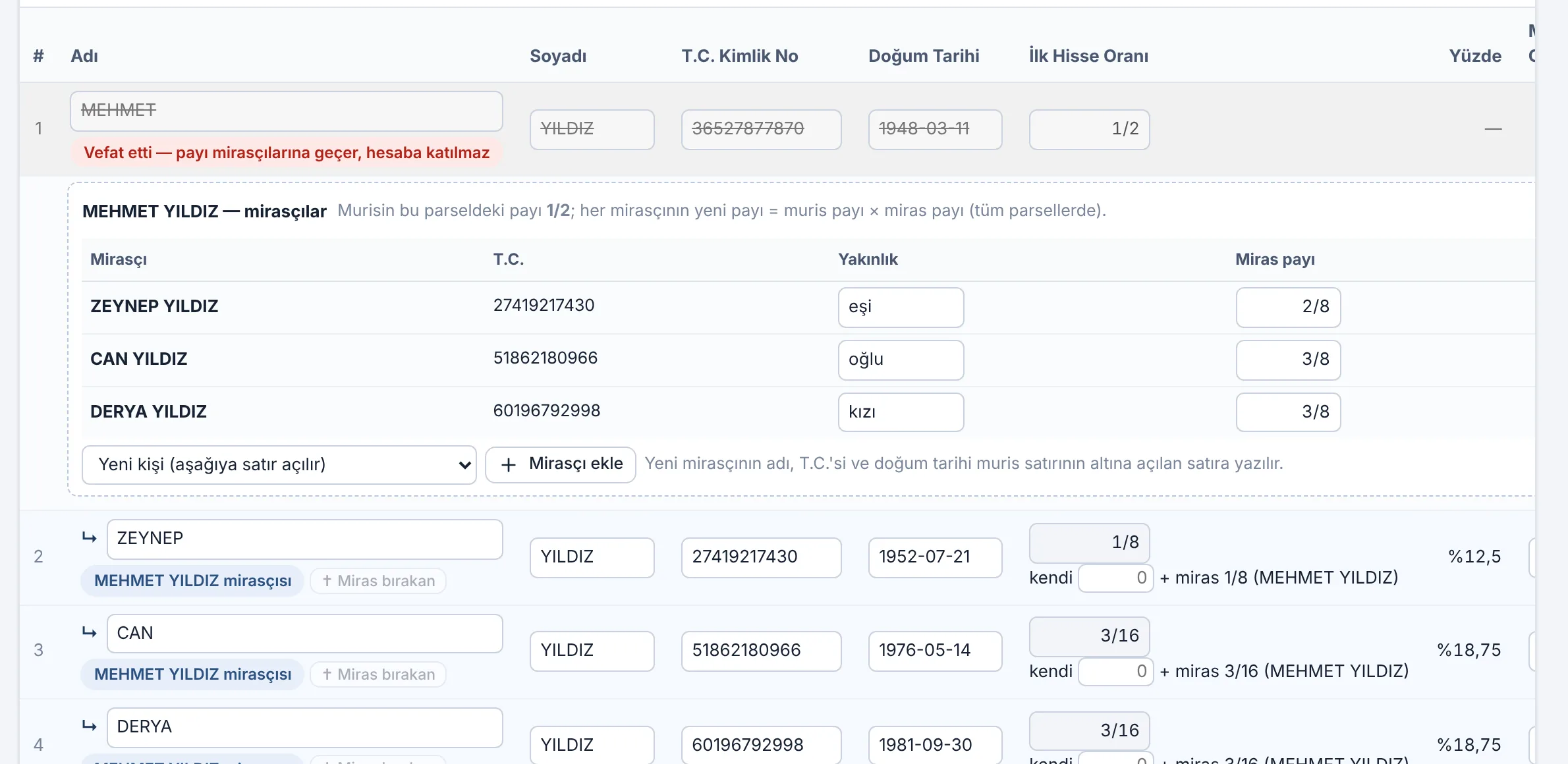
Task: Click the DERYA first name input field
Action: click(304, 727)
